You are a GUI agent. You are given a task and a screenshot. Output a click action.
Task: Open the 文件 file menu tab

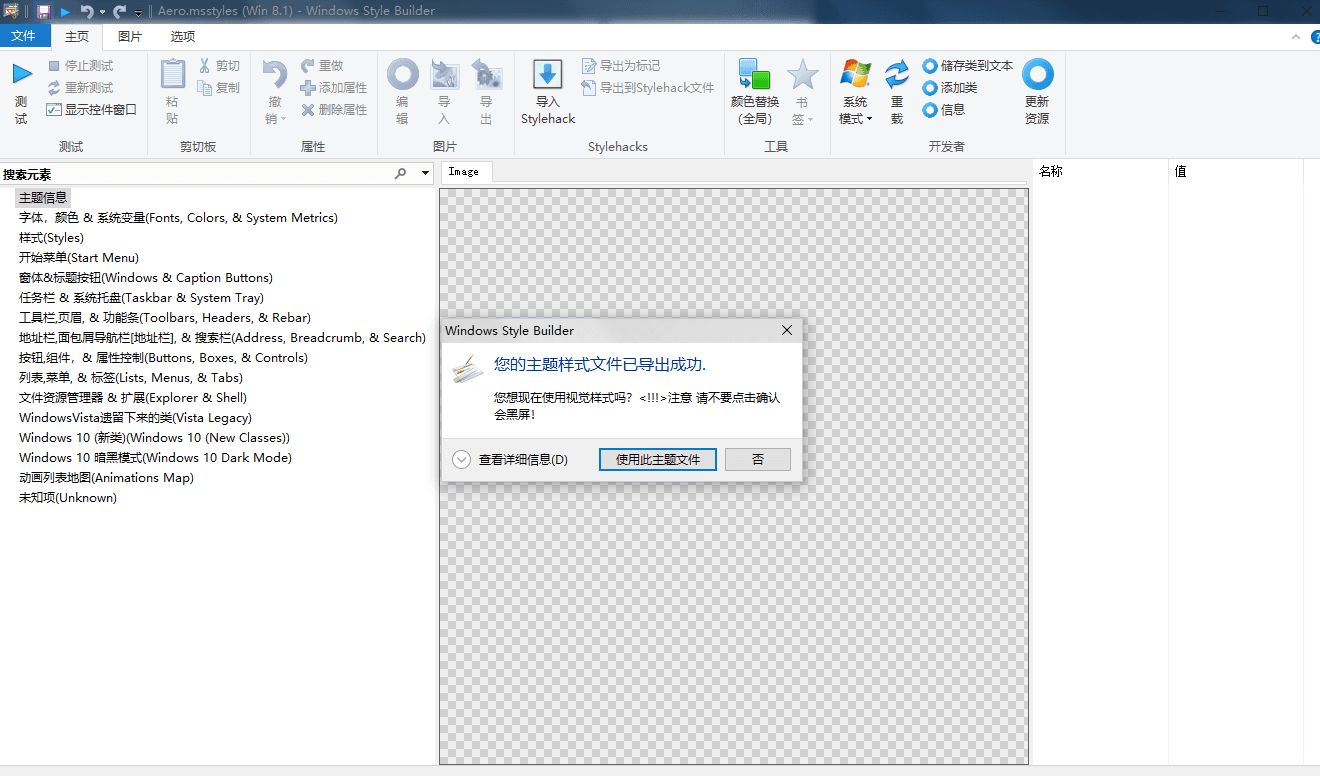point(23,36)
